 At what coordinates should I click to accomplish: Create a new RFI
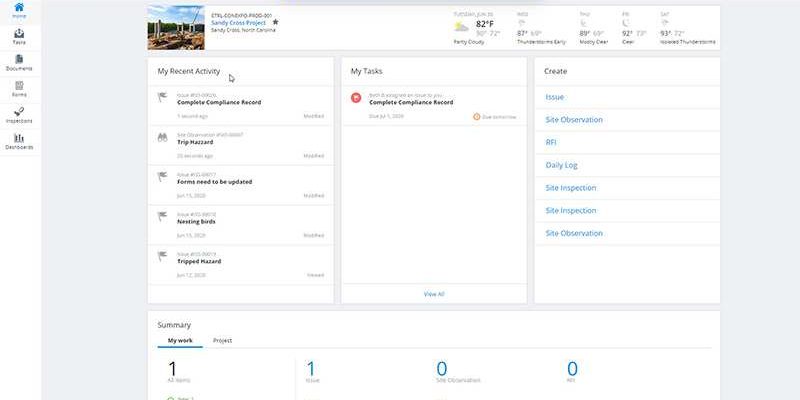(x=551, y=142)
